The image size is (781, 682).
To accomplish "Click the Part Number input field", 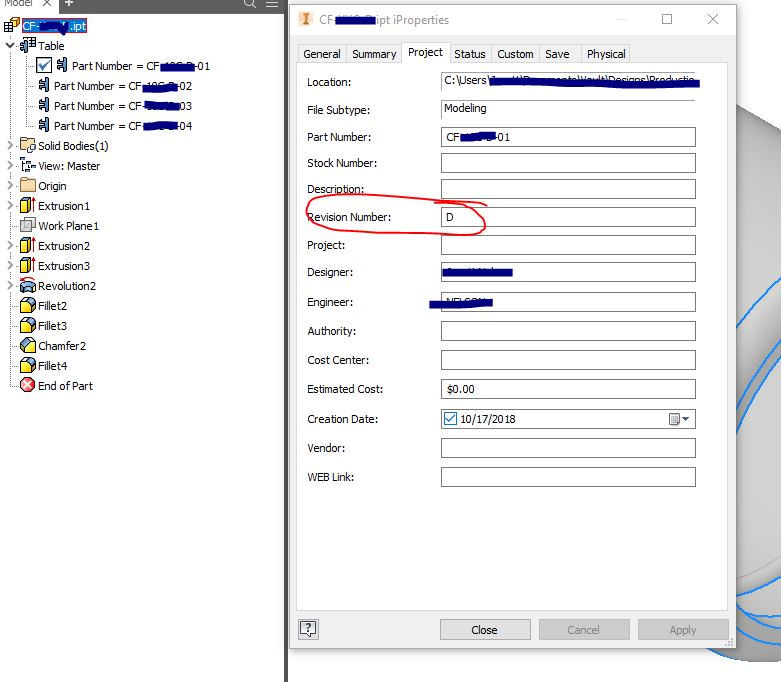I will pos(568,137).
